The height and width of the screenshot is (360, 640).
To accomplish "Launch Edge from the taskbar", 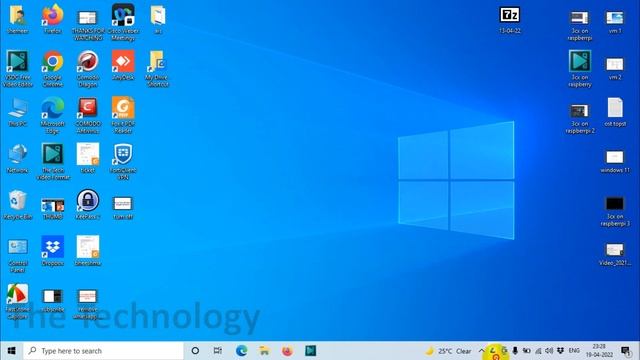I will pos(241,351).
